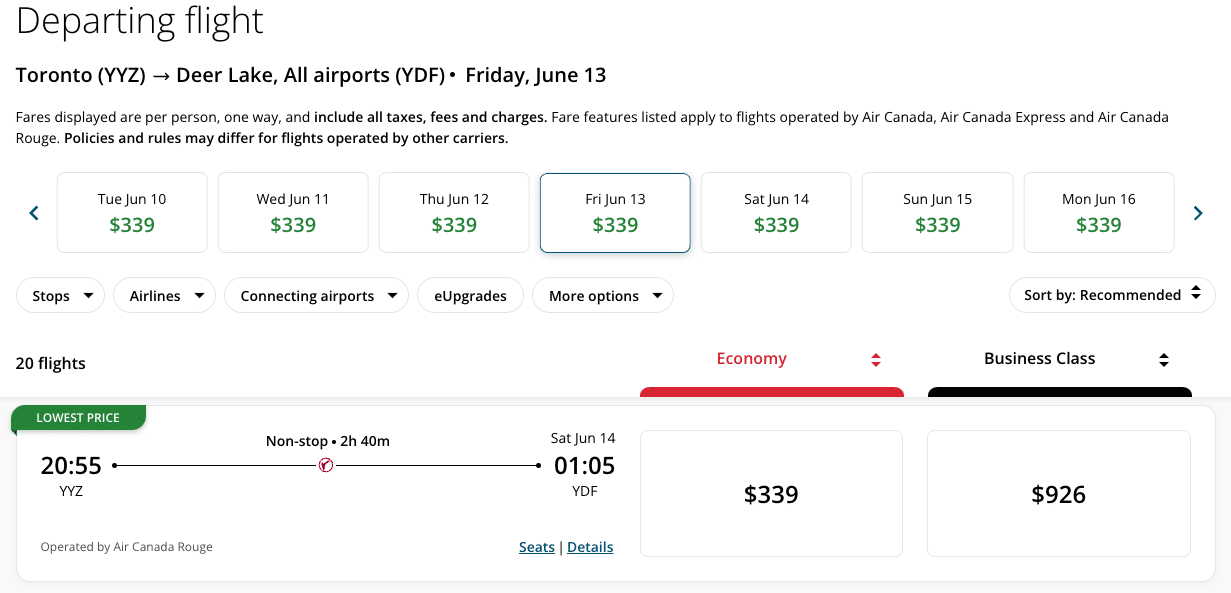The height and width of the screenshot is (593, 1231).
Task: Click the Business Class sort arrows icon
Action: click(1163, 360)
